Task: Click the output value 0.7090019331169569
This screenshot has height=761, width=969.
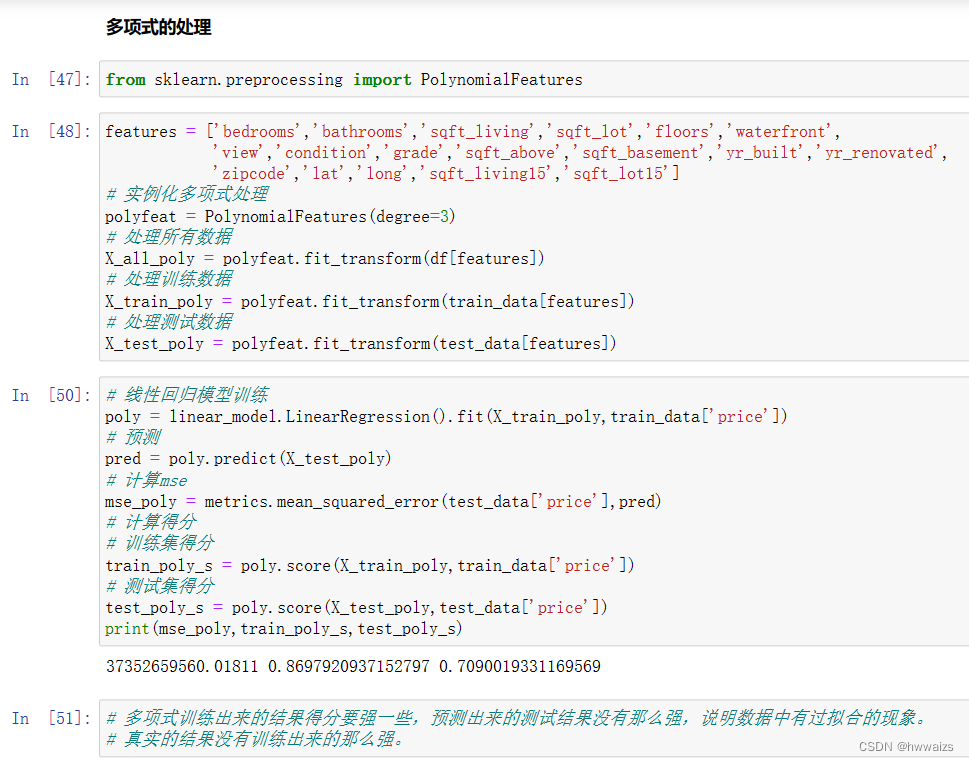Action: (520, 666)
